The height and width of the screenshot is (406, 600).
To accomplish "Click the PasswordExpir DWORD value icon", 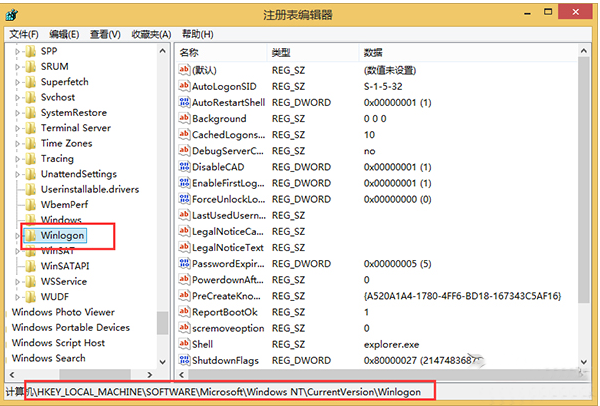I will point(184,263).
